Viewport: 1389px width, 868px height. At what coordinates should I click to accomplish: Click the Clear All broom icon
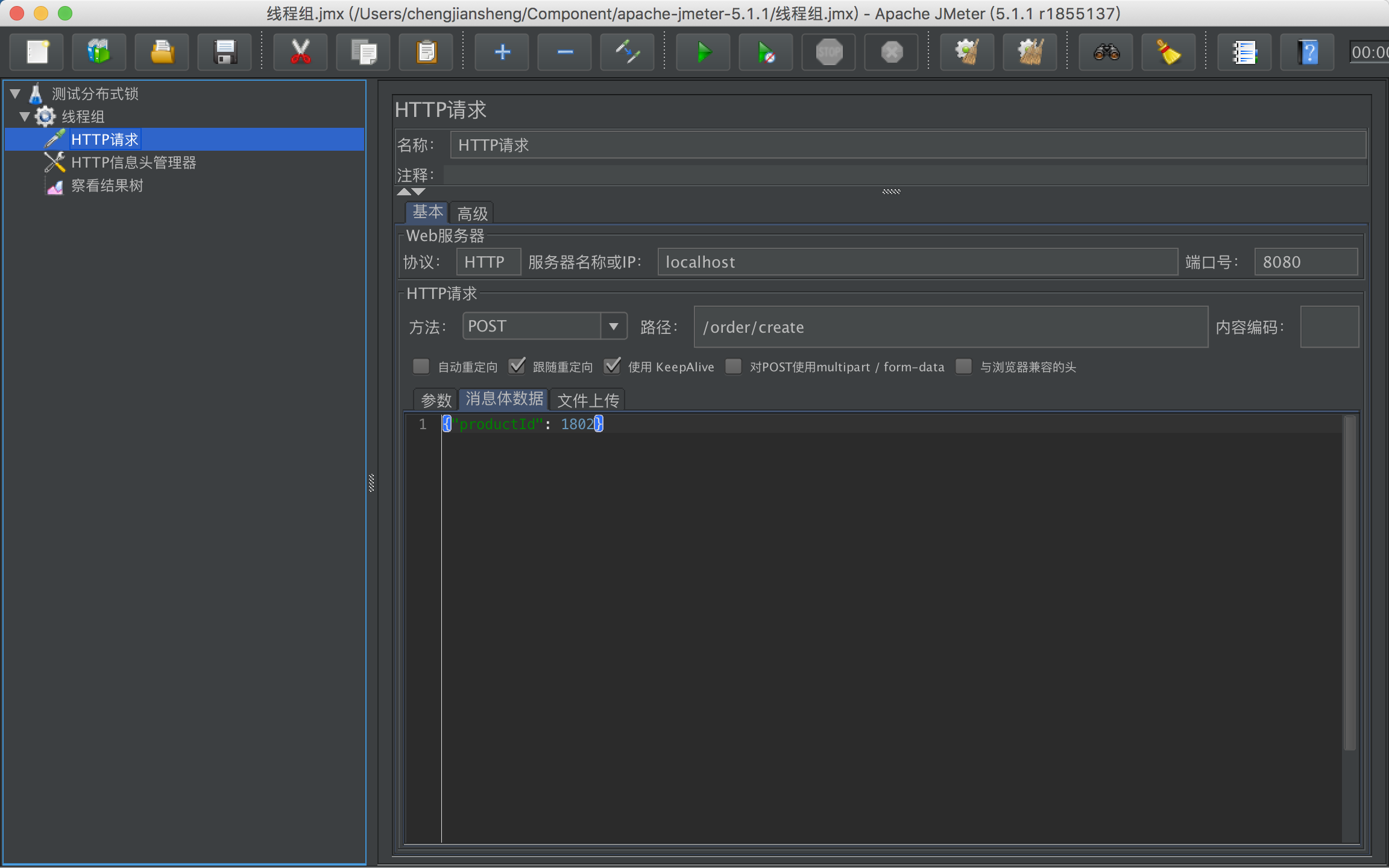point(1030,52)
